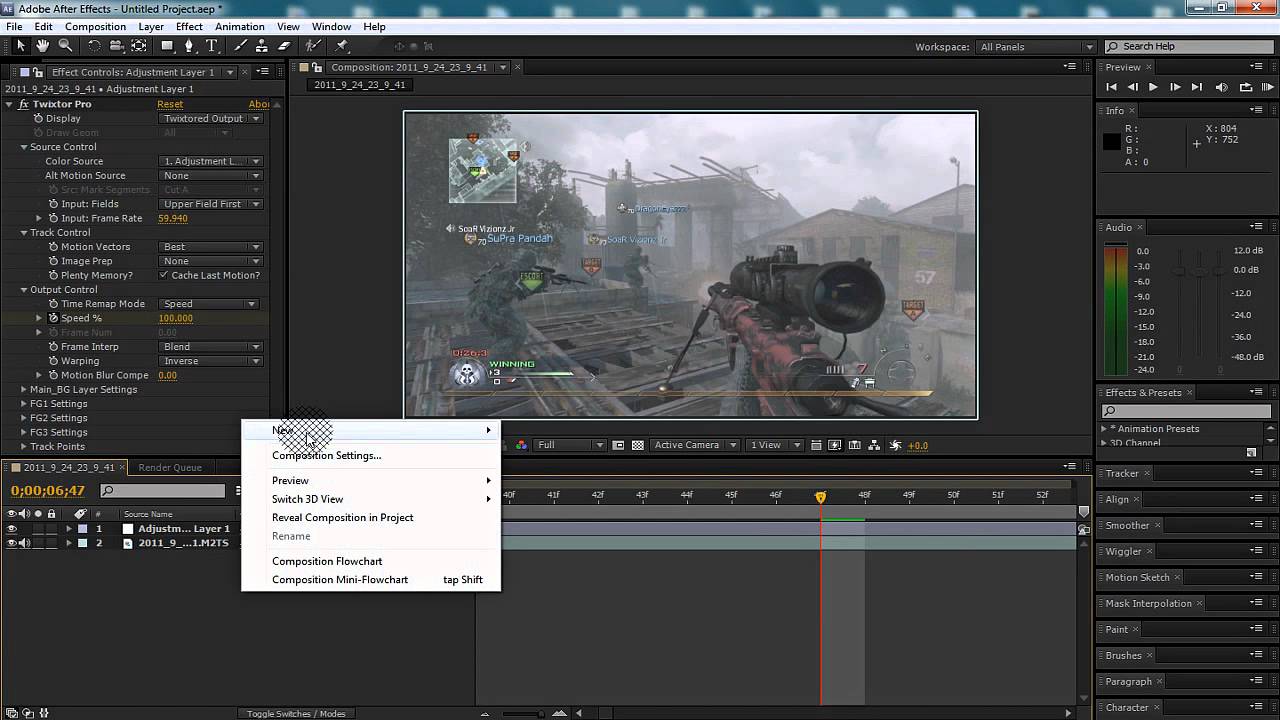Open the Composition menu in menu bar
Screen dimensions: 1280x720
pyautogui.click(x=96, y=27)
